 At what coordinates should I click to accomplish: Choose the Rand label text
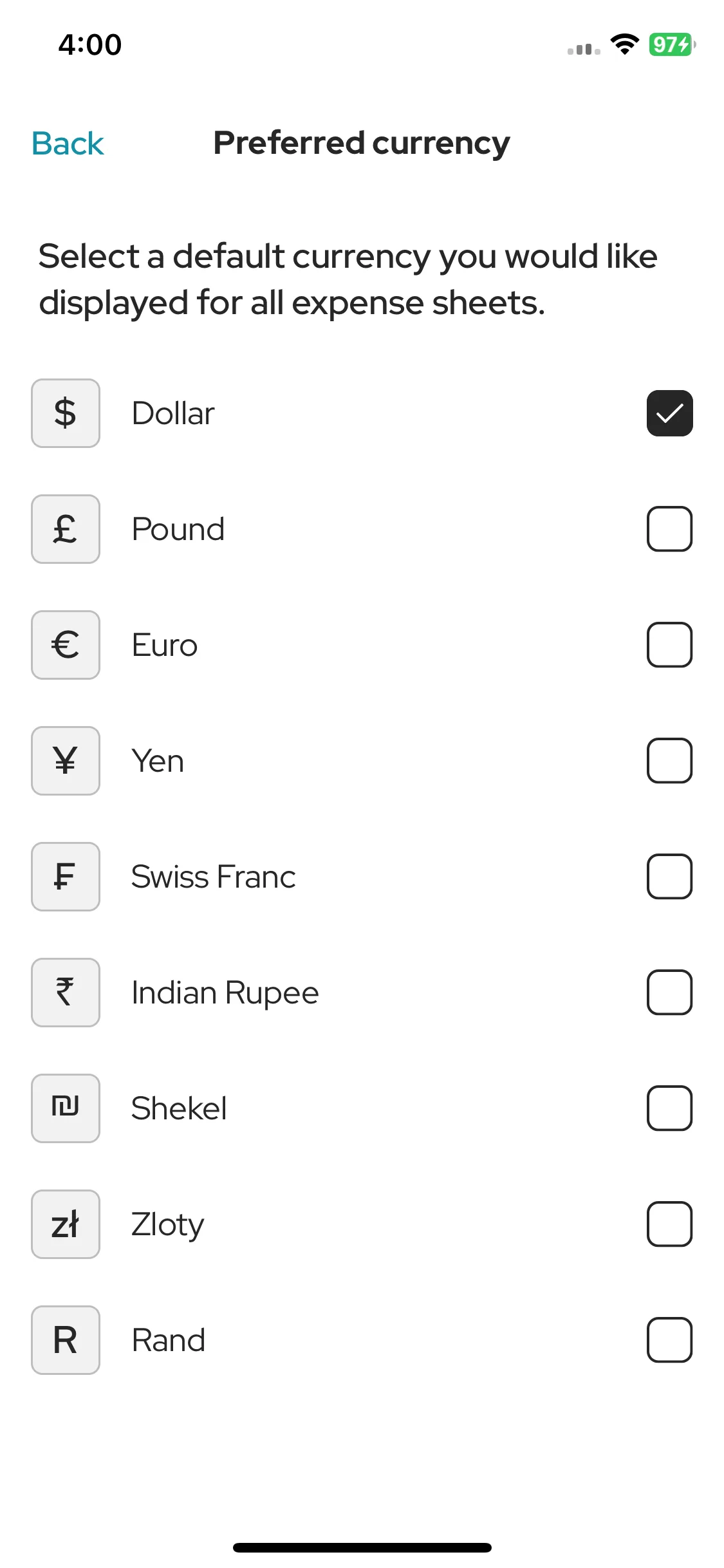169,1340
